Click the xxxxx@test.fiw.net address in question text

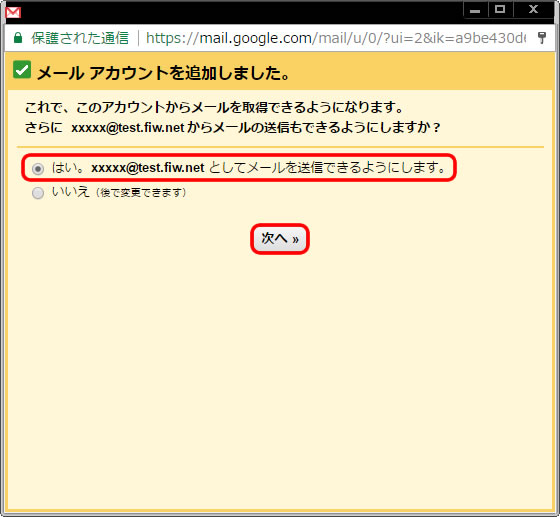tap(128, 127)
